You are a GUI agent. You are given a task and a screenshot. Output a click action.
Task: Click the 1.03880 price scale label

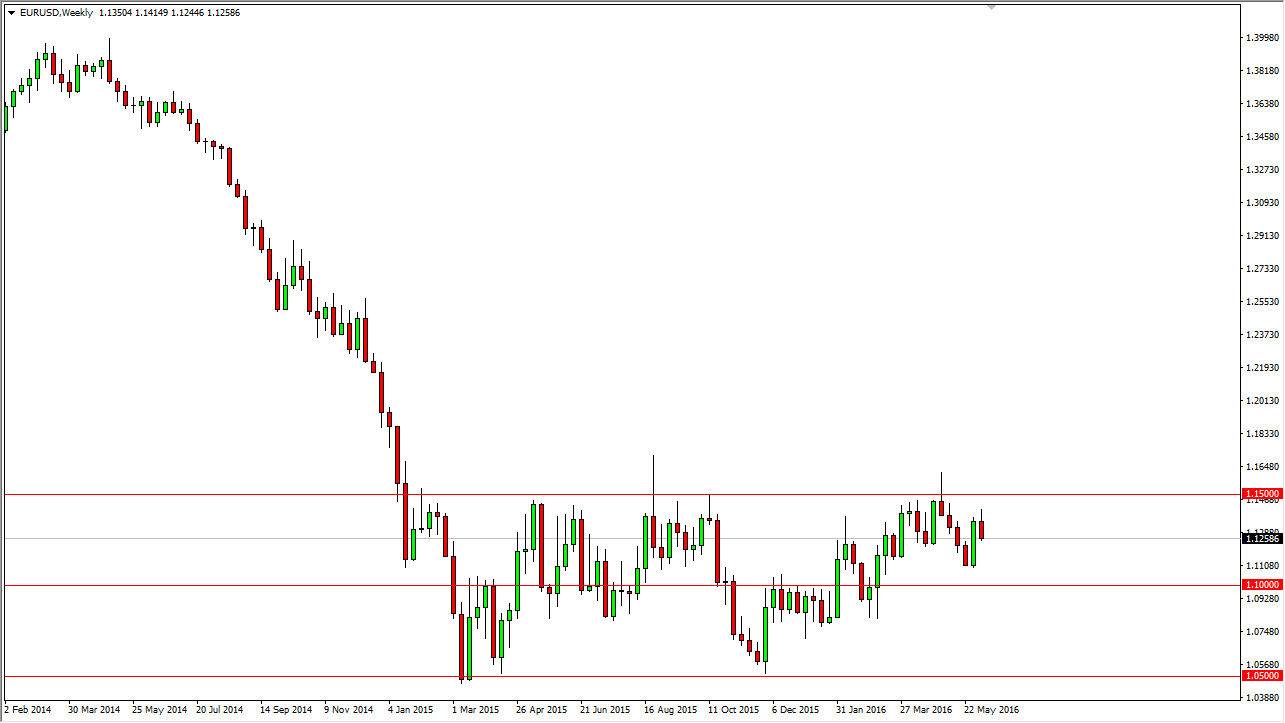[1263, 698]
